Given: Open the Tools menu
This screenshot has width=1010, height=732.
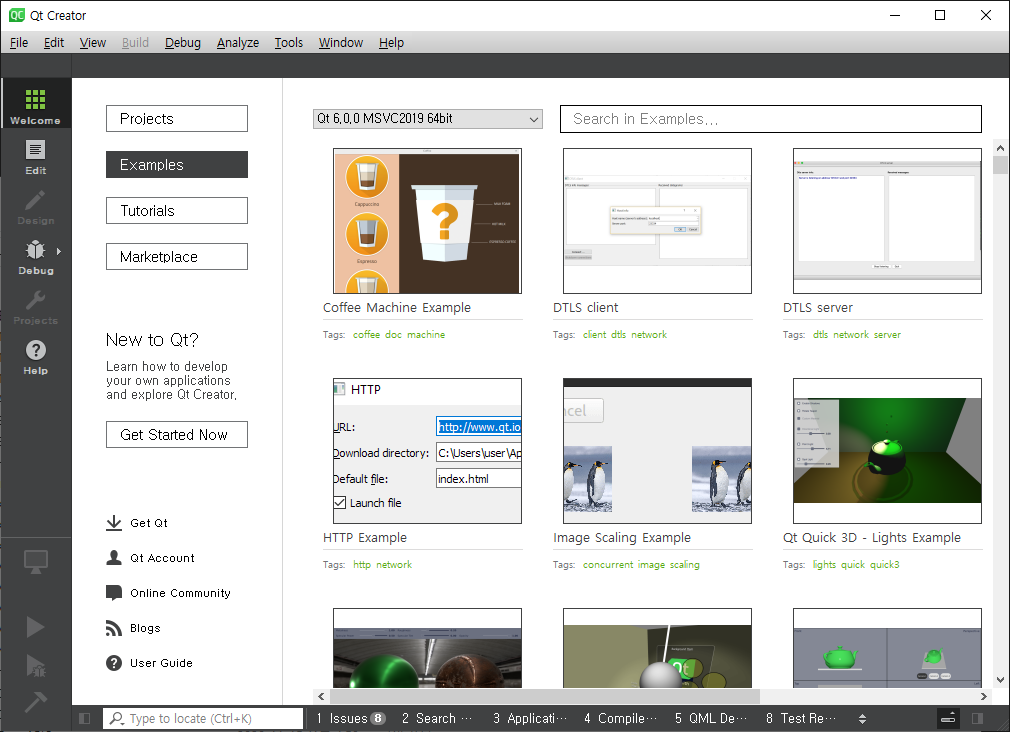Looking at the screenshot, I should [x=289, y=43].
